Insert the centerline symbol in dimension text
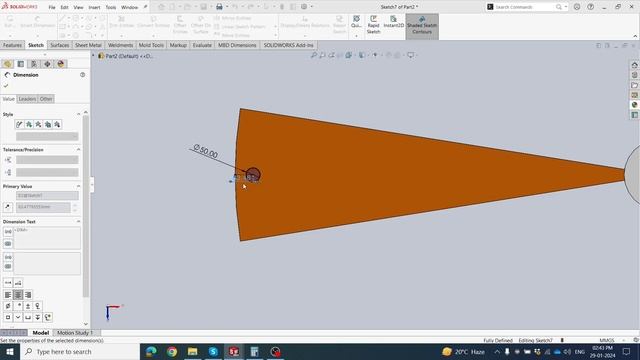 pos(38,306)
